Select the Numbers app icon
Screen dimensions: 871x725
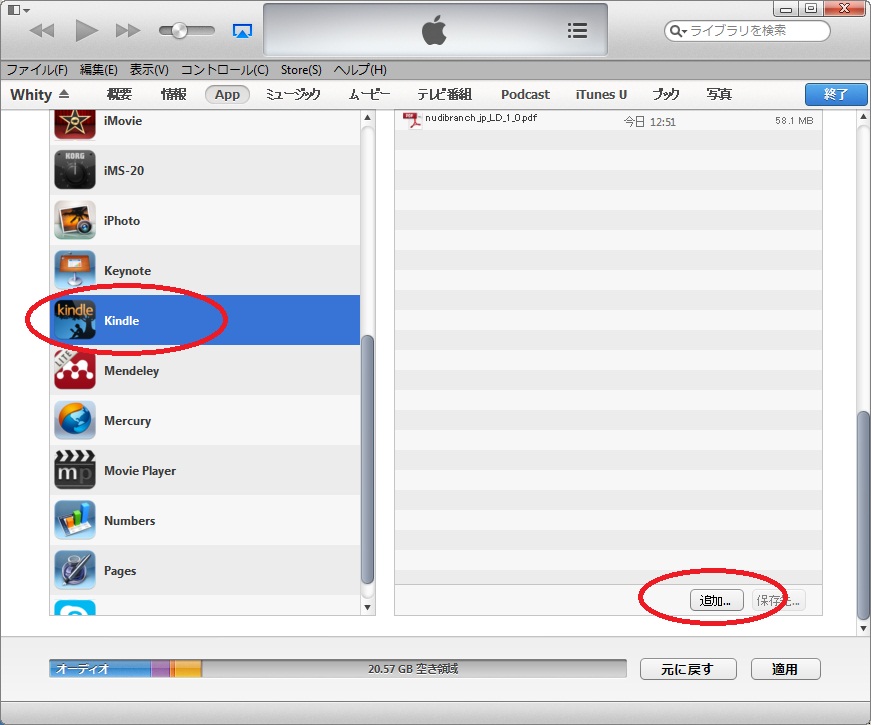(74, 520)
